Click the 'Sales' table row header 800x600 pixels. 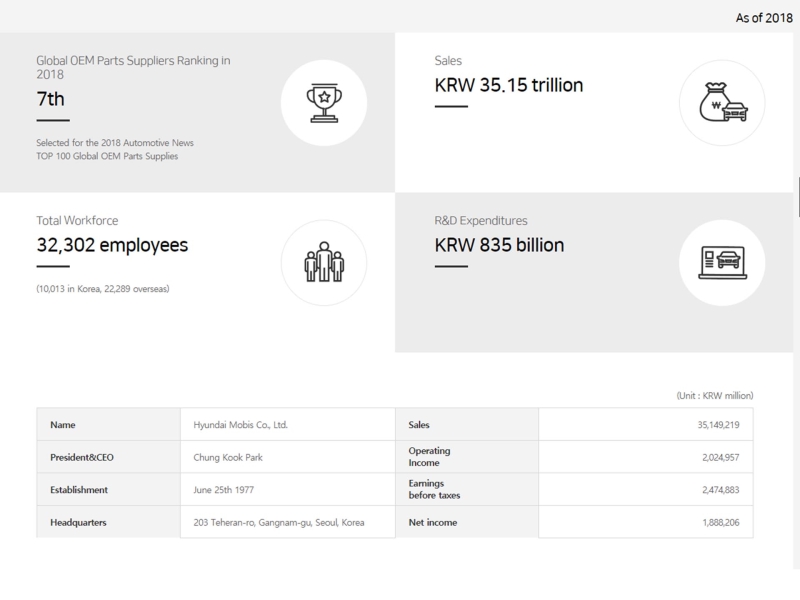(x=467, y=424)
